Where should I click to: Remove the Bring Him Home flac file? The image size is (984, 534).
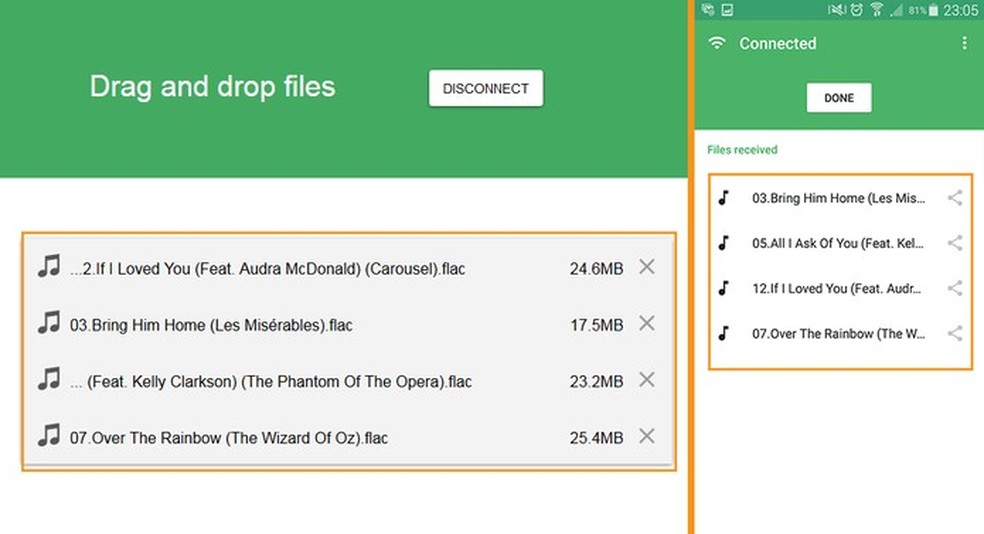click(646, 324)
